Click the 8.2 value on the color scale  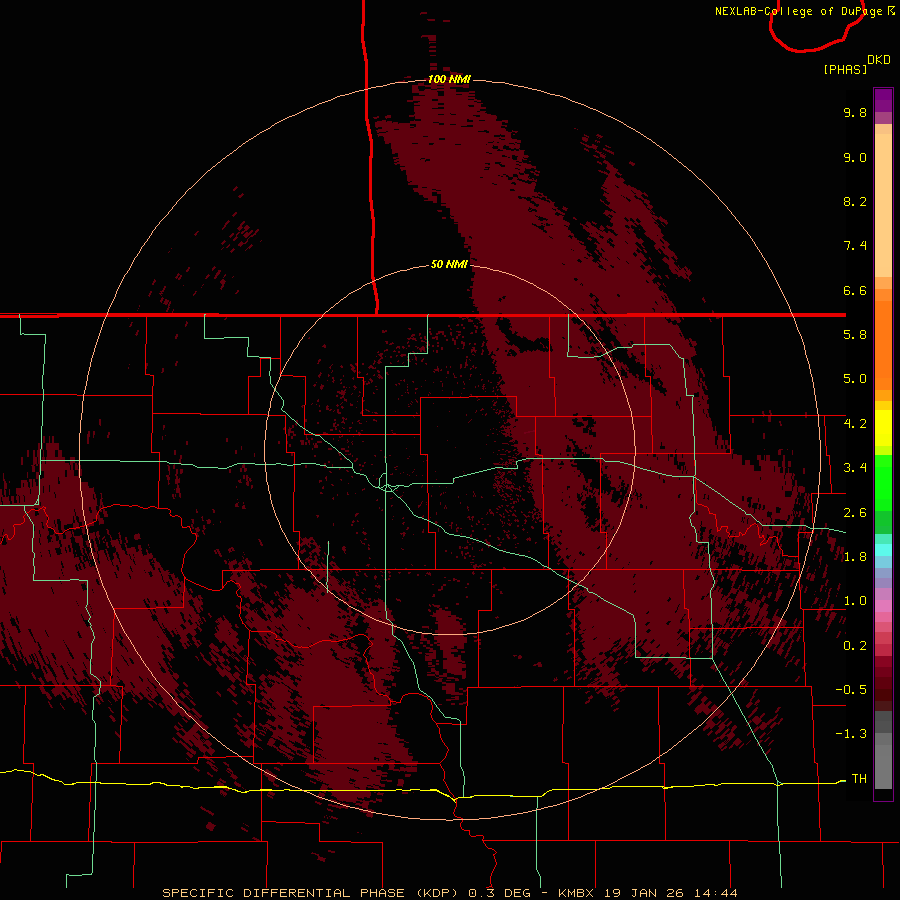coord(855,201)
